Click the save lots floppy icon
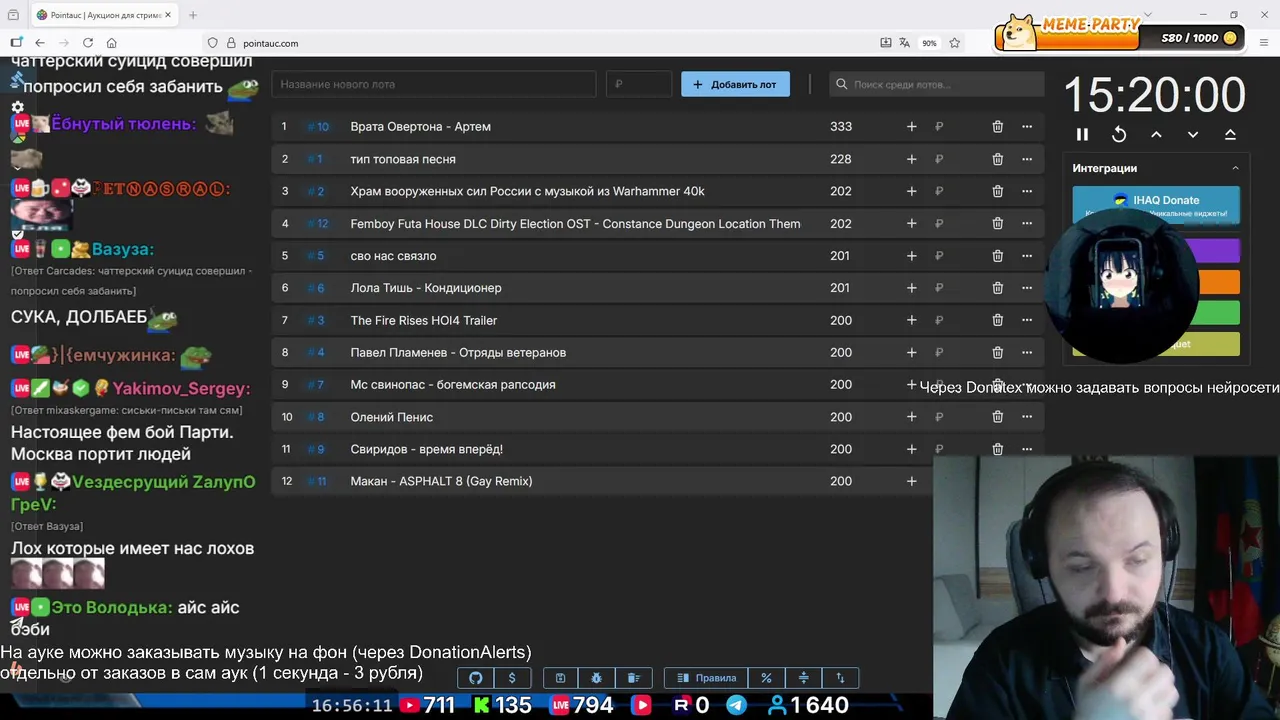Image resolution: width=1280 pixels, height=720 pixels. 561,678
